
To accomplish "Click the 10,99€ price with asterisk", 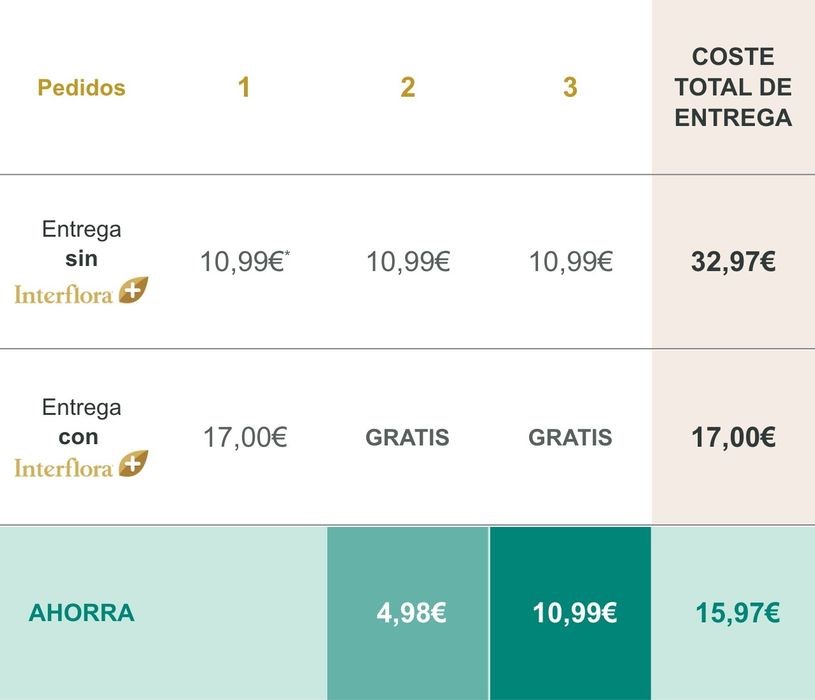I will point(245,261).
